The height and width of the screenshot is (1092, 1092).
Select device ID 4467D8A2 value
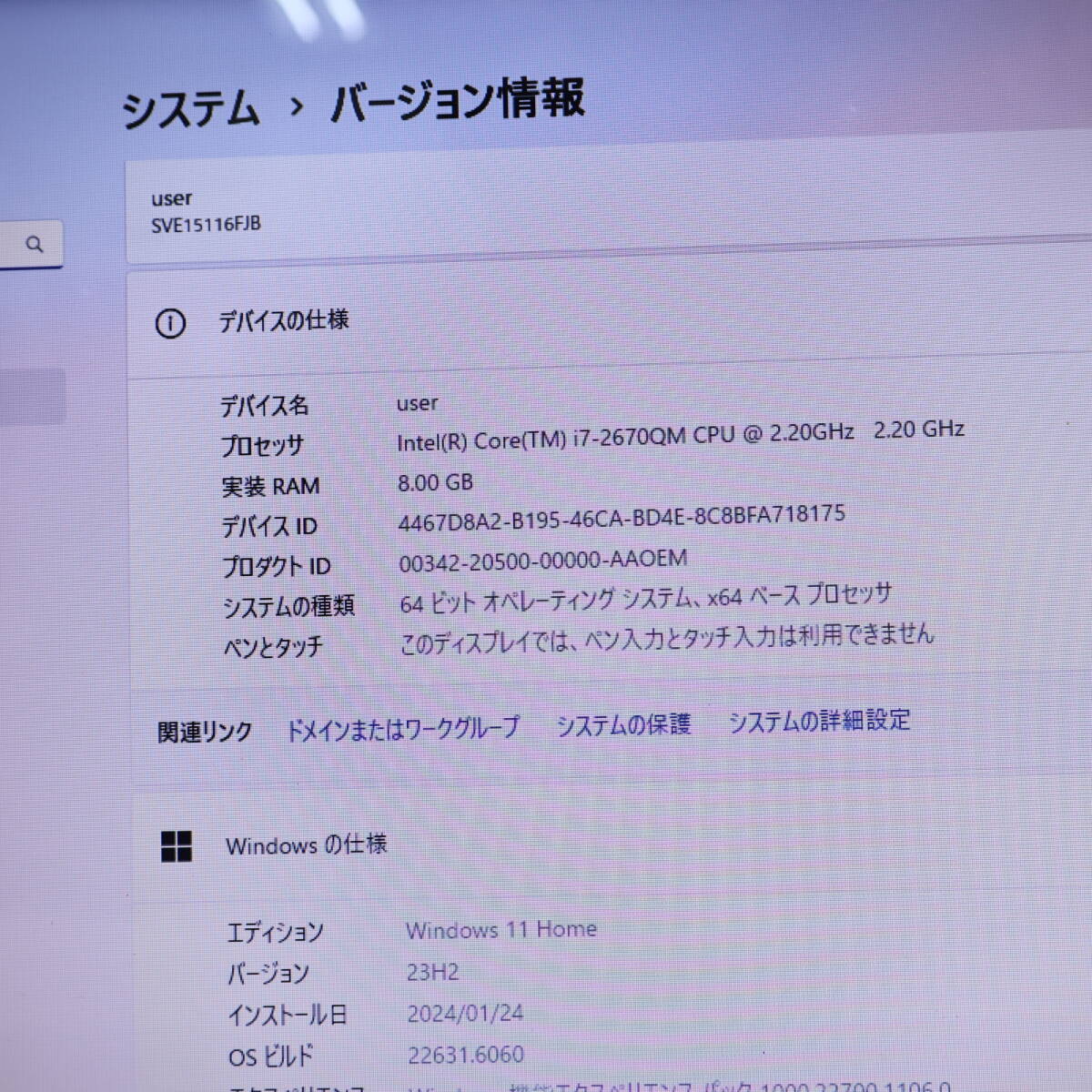tap(622, 518)
